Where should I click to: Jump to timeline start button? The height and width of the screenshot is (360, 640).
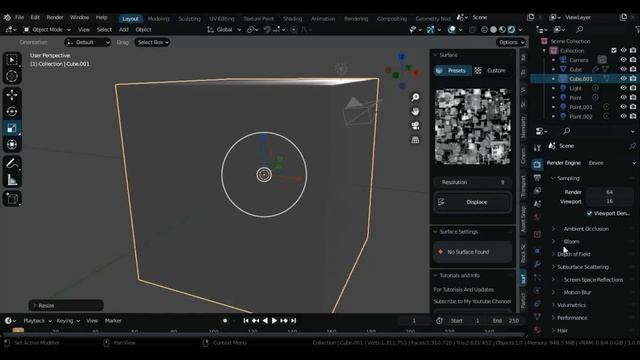246,321
